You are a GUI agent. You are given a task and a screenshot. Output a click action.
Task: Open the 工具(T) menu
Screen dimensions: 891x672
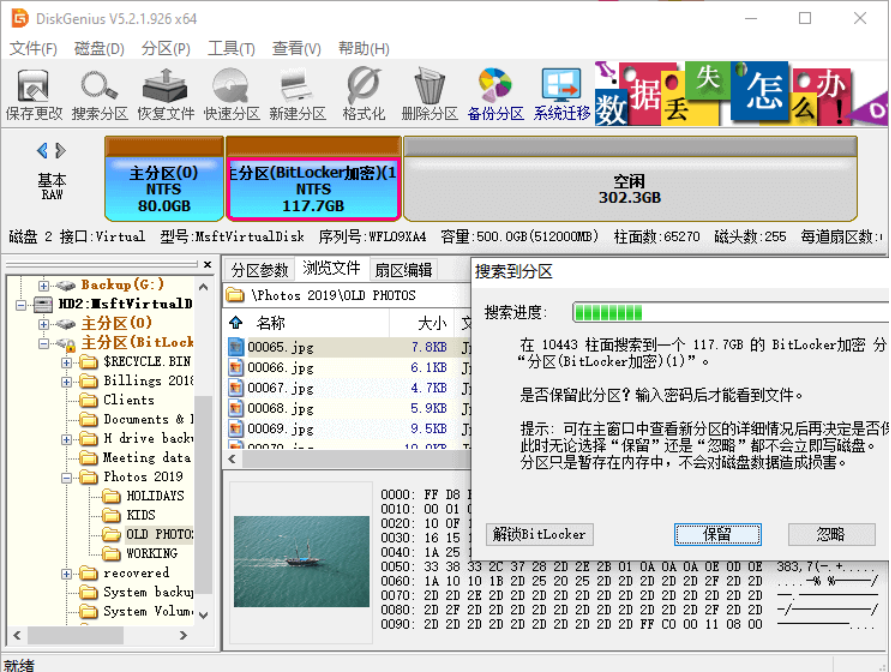pos(231,48)
